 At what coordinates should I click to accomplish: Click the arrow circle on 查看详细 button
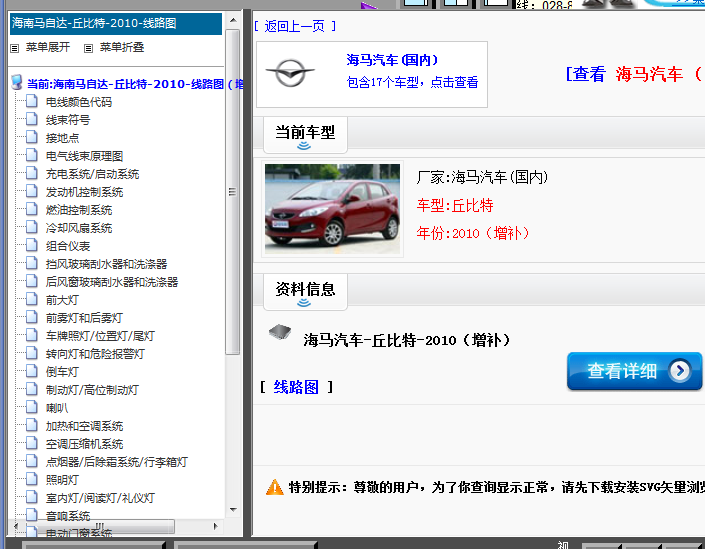click(x=679, y=371)
